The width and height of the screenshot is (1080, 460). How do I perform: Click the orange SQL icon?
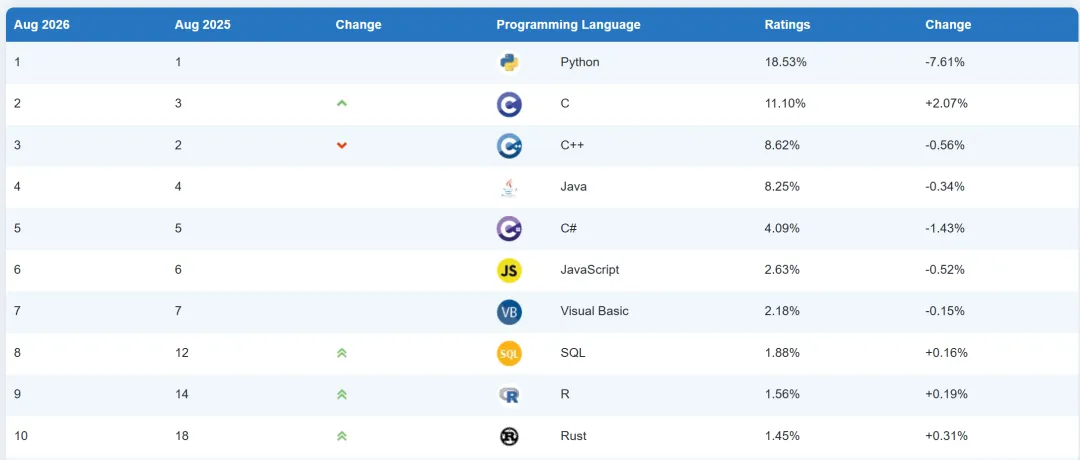coord(509,353)
